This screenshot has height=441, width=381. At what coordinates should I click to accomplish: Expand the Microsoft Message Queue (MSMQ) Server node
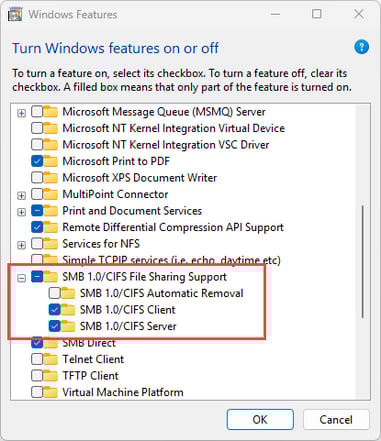(x=21, y=113)
